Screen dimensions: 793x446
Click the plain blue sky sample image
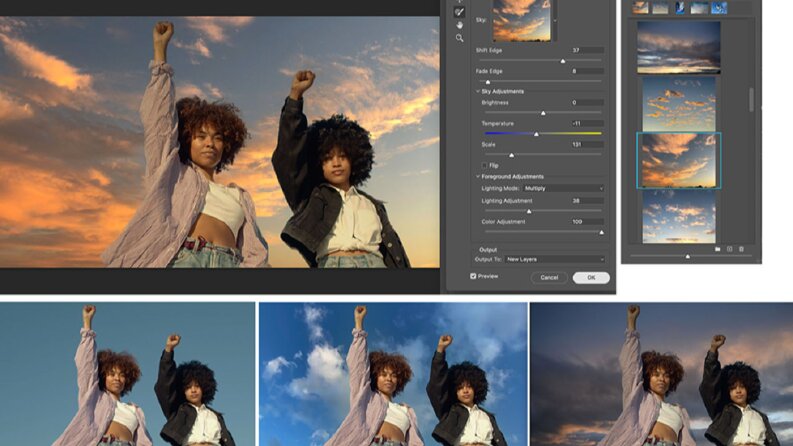[x=127, y=374]
